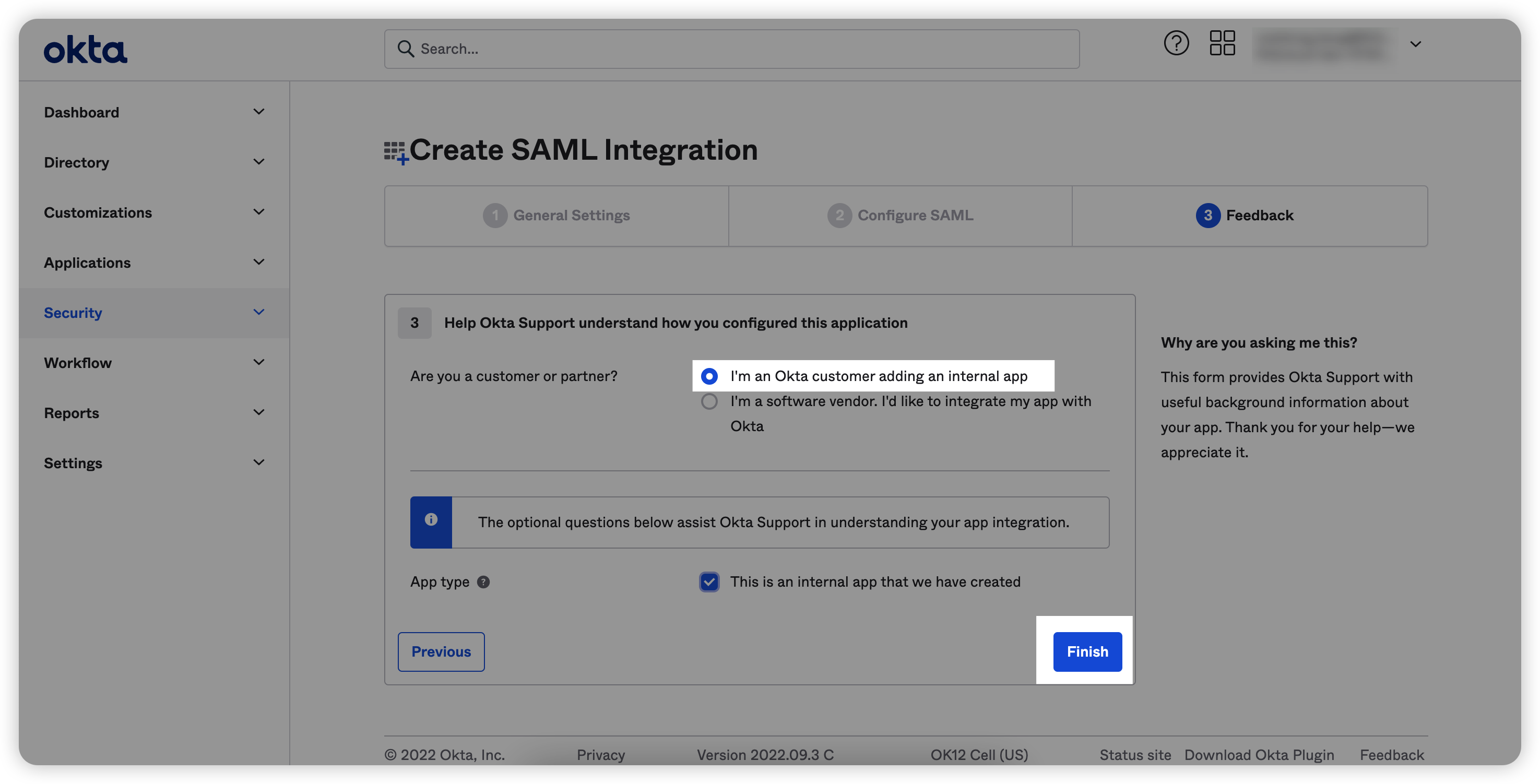Image resolution: width=1540 pixels, height=784 pixels.
Task: Uncheck "This is an internal app" checkbox
Action: point(709,582)
